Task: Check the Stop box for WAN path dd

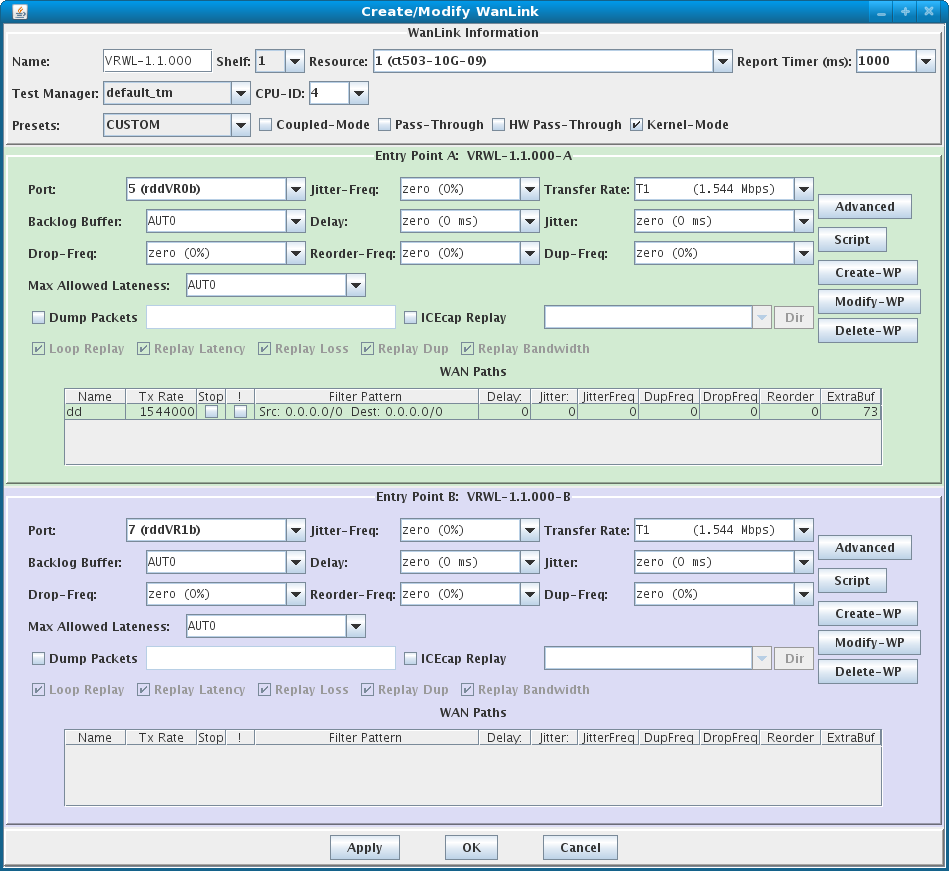Action: (x=211, y=412)
